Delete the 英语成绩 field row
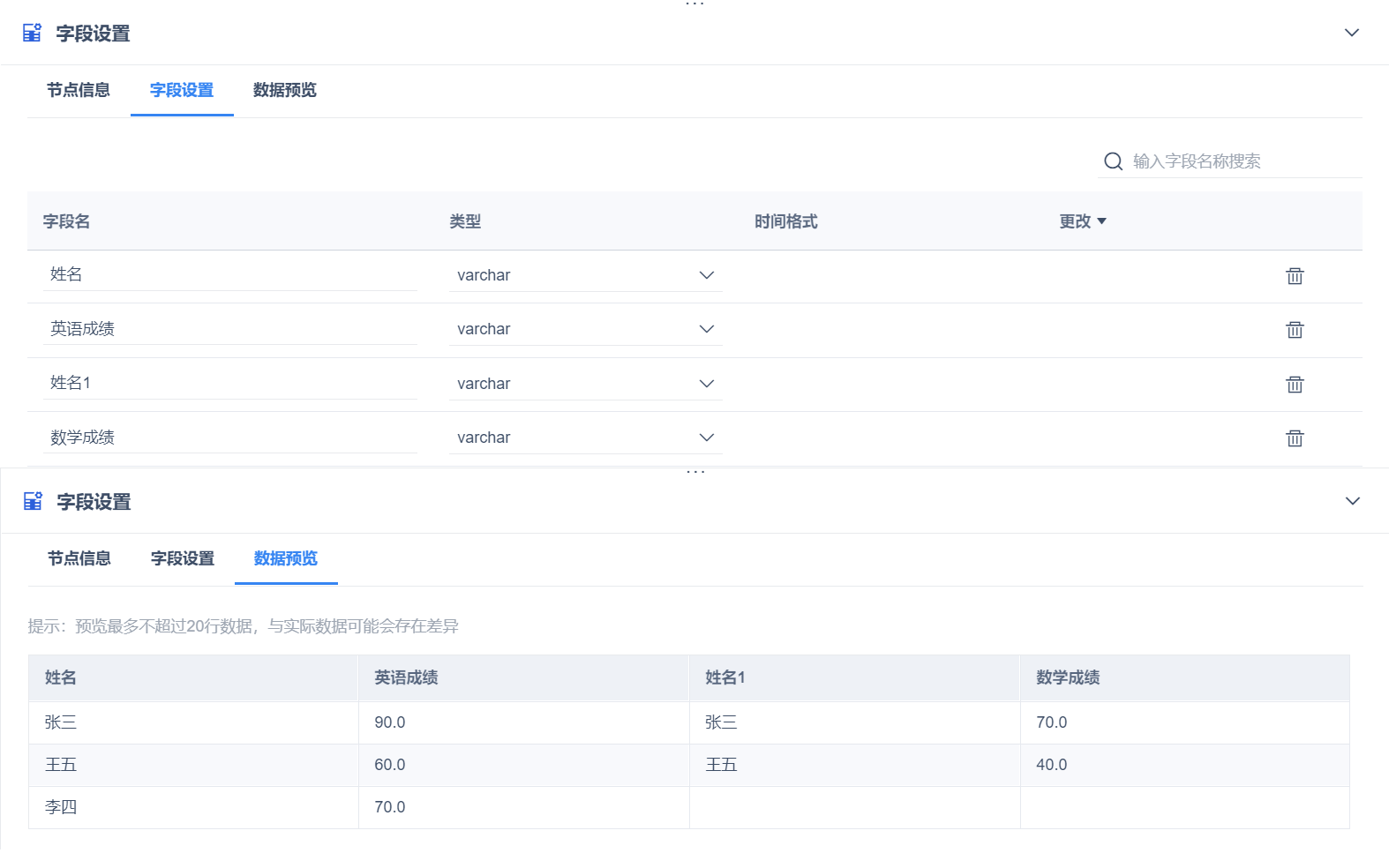 click(1295, 330)
